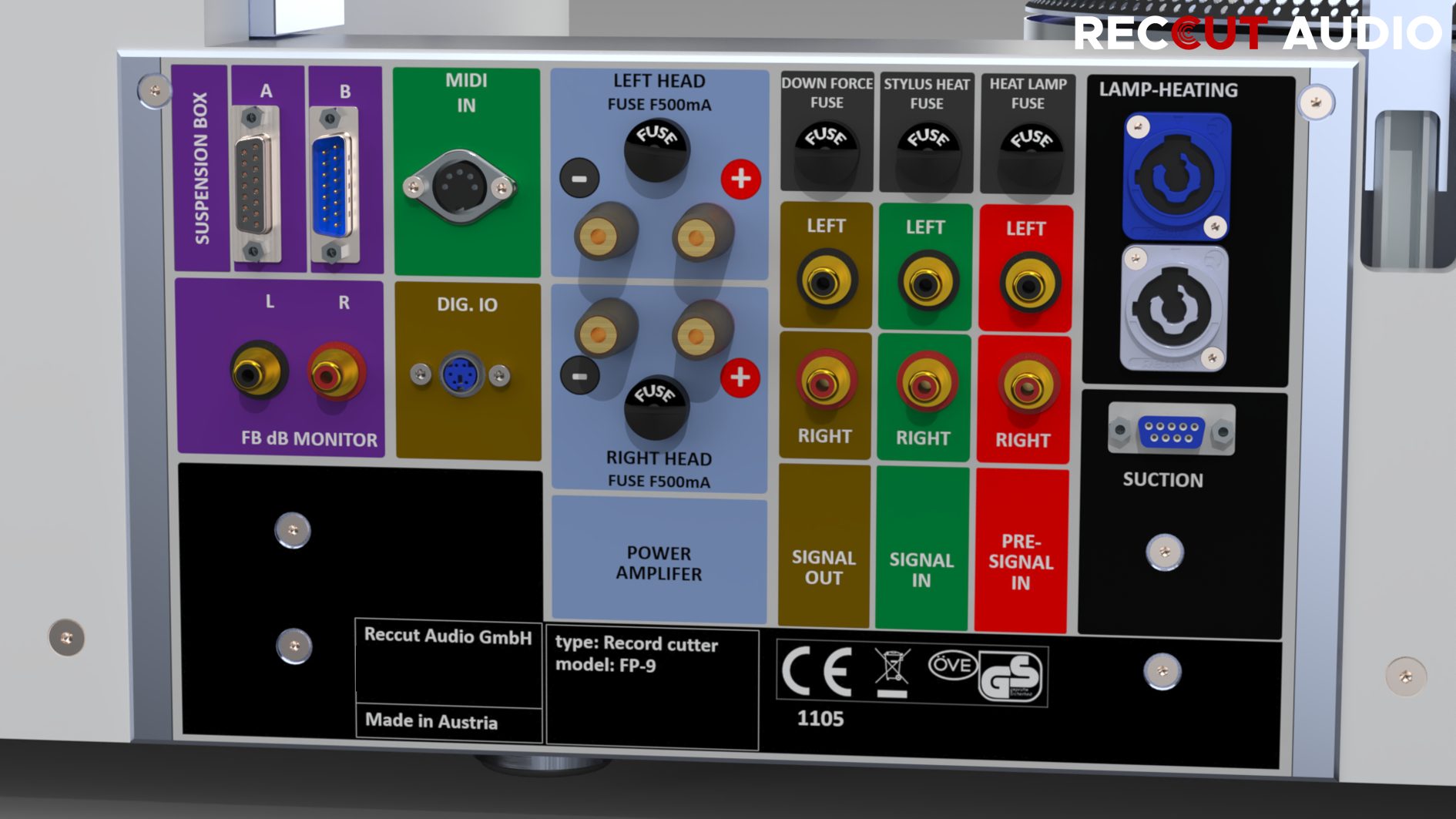Click the Reccut Audio logo

pyautogui.click(x=1256, y=33)
